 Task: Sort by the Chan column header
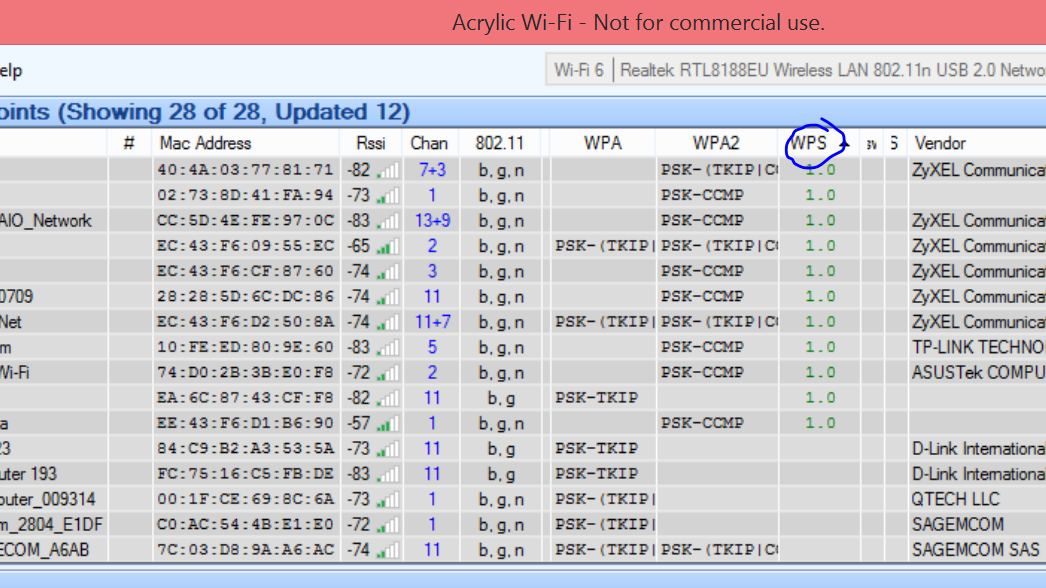click(429, 143)
